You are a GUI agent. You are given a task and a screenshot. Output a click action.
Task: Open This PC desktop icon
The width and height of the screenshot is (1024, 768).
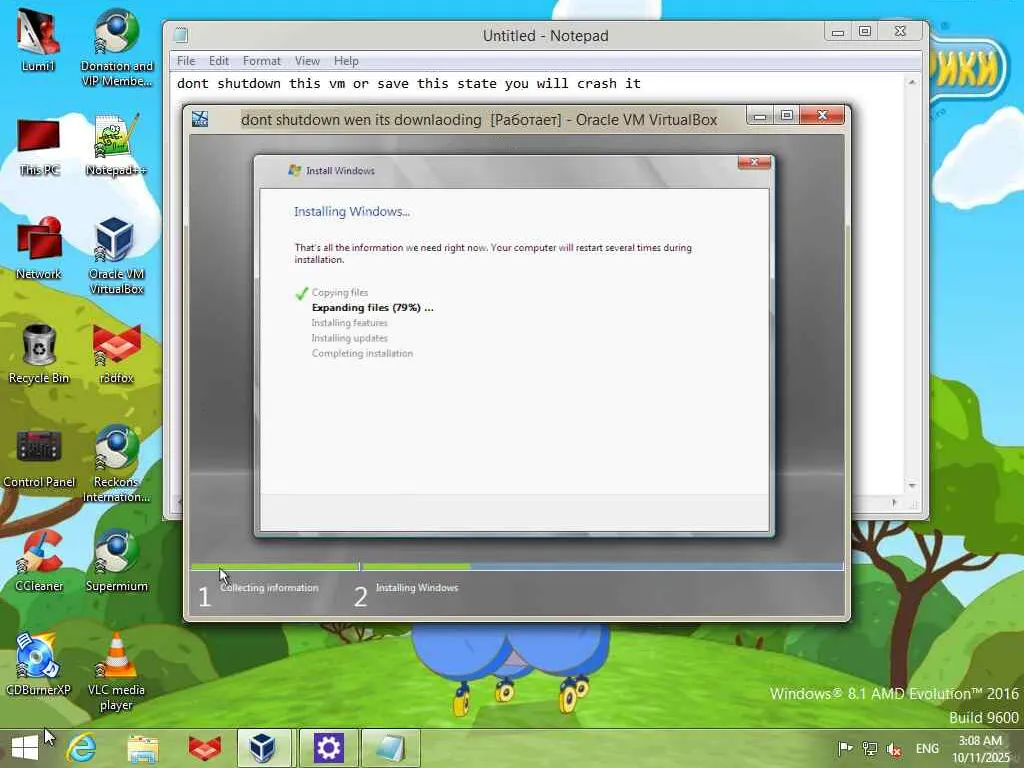(39, 147)
